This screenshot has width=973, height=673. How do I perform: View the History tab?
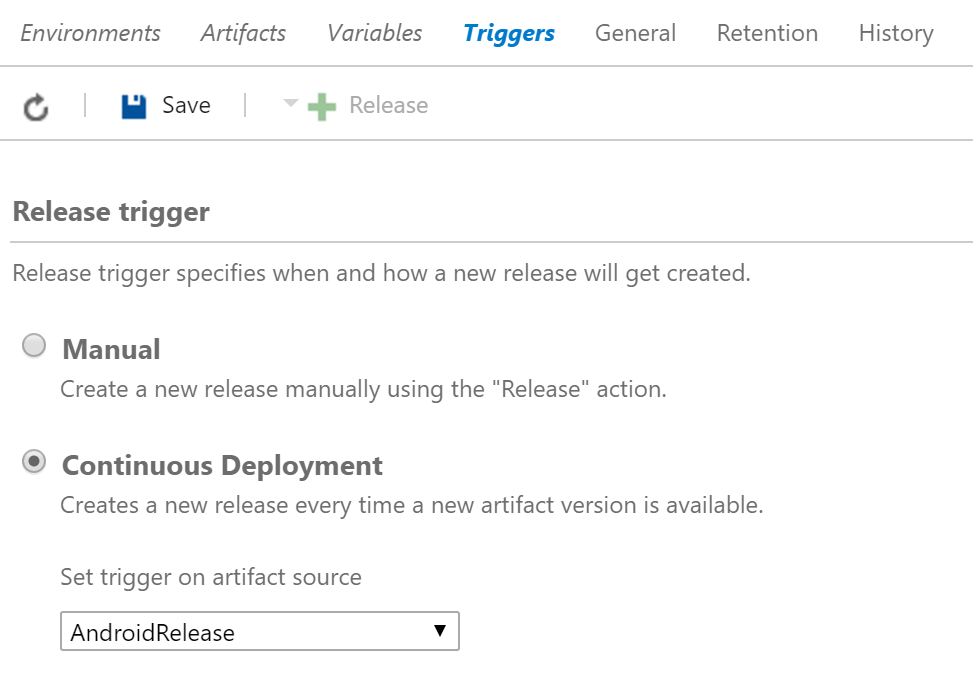(895, 33)
